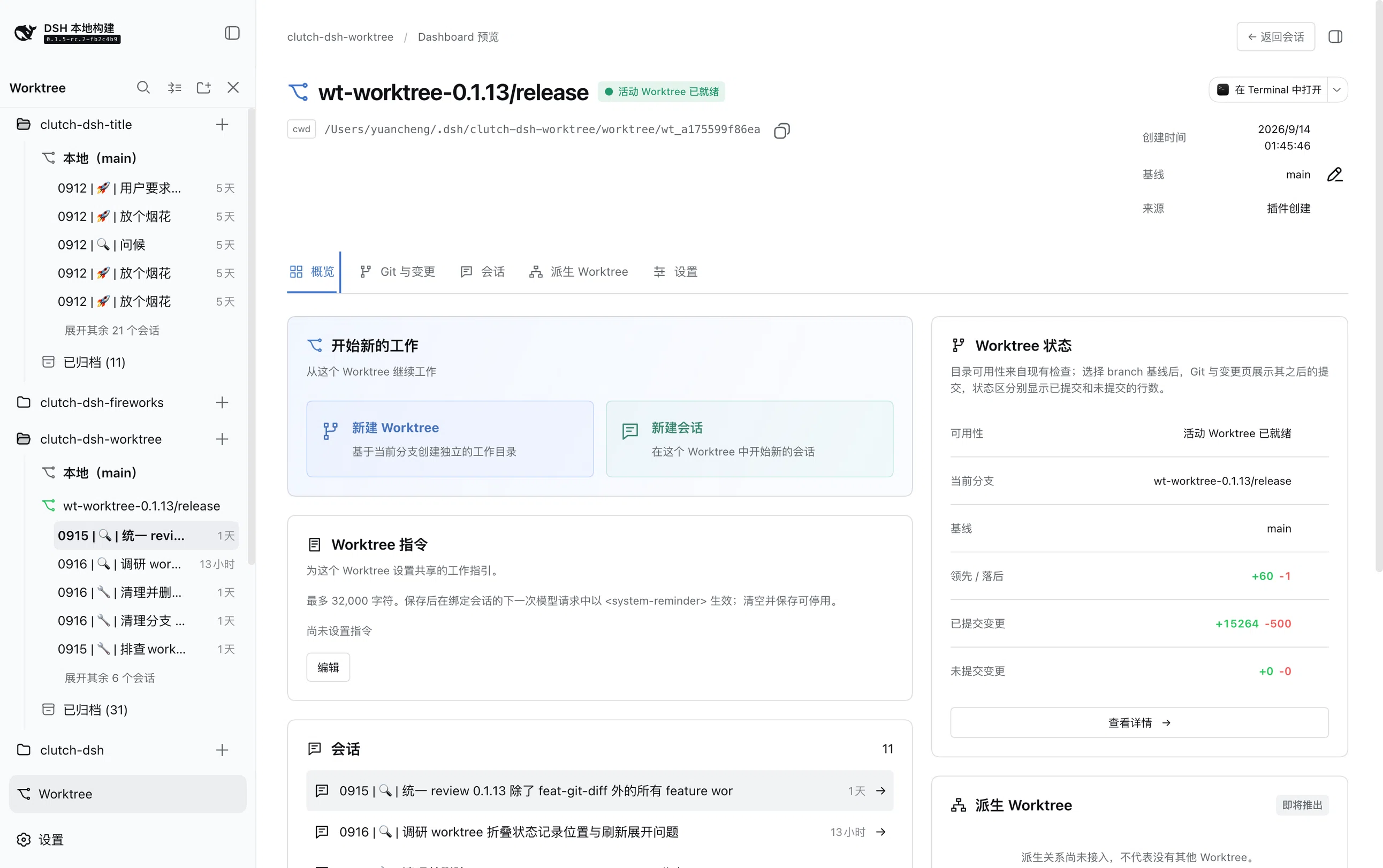Screen dimensions: 1383x868
Task: Open 已归档 (31) archive group
Action: (85, 710)
